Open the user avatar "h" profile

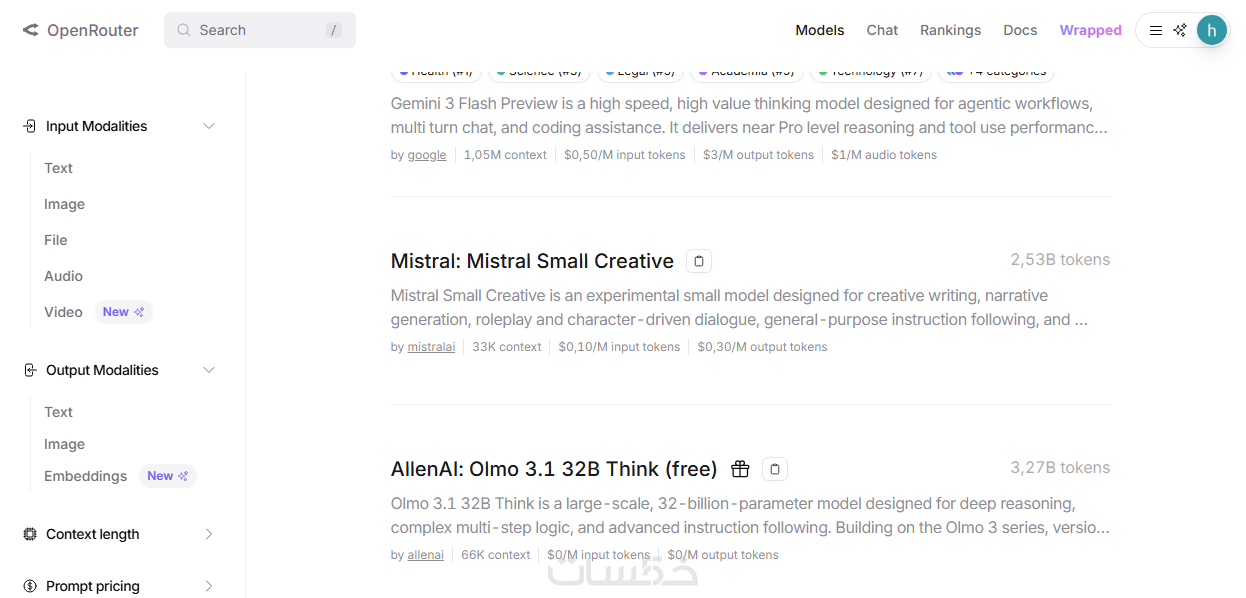[x=1211, y=30]
